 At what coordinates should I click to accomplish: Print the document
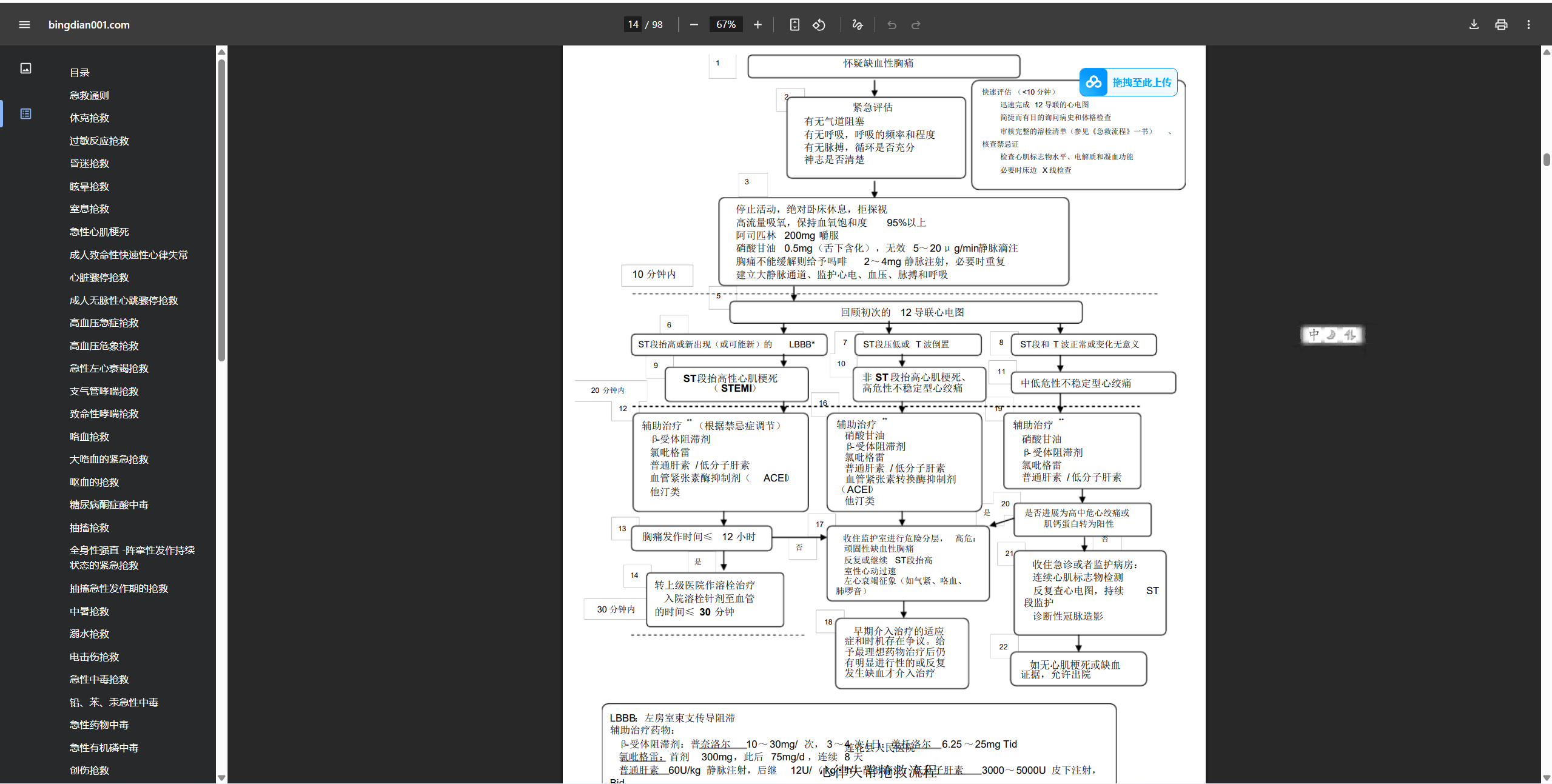[x=1501, y=25]
